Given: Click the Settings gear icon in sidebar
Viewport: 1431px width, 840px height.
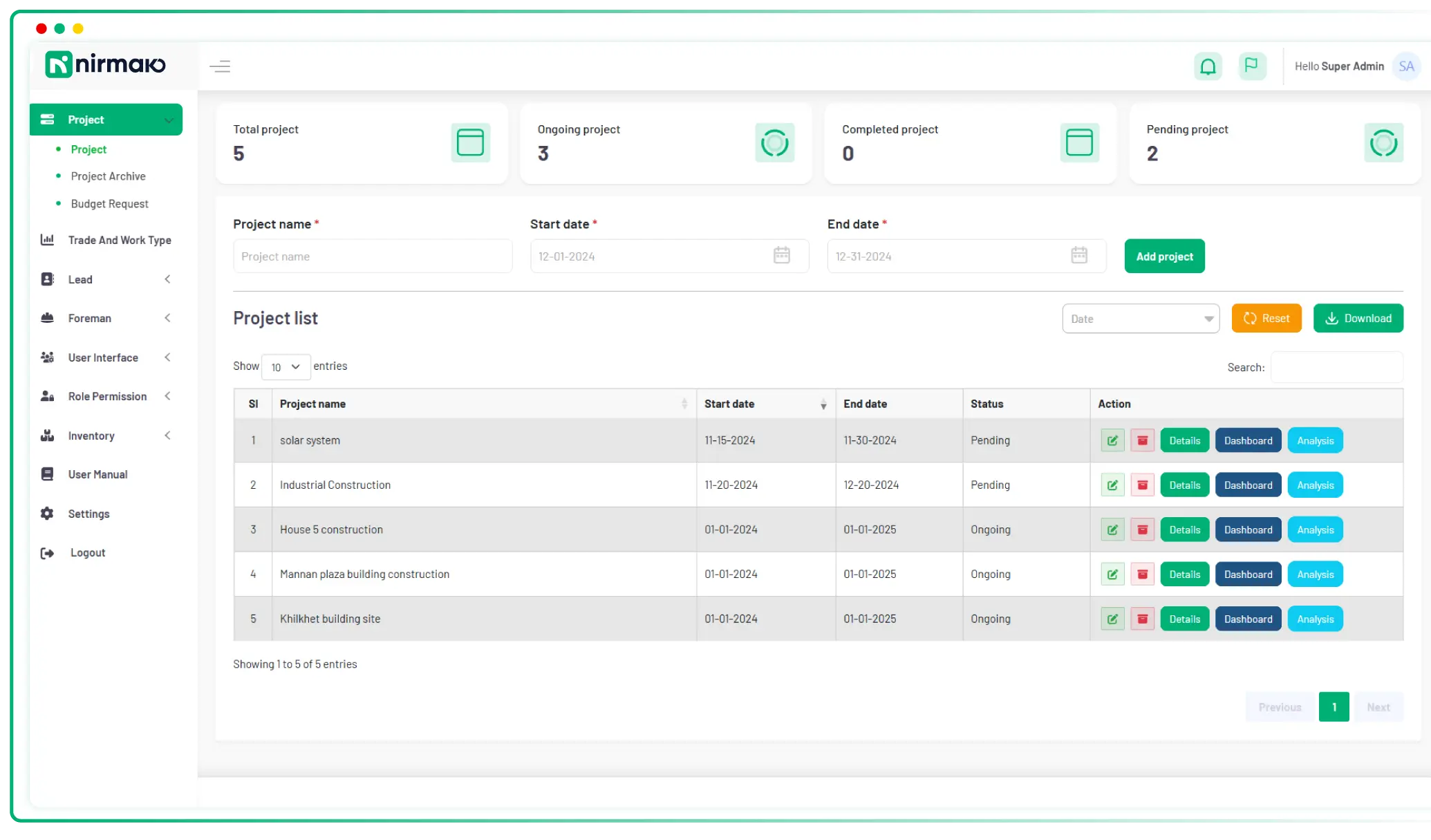Looking at the screenshot, I should 47,514.
